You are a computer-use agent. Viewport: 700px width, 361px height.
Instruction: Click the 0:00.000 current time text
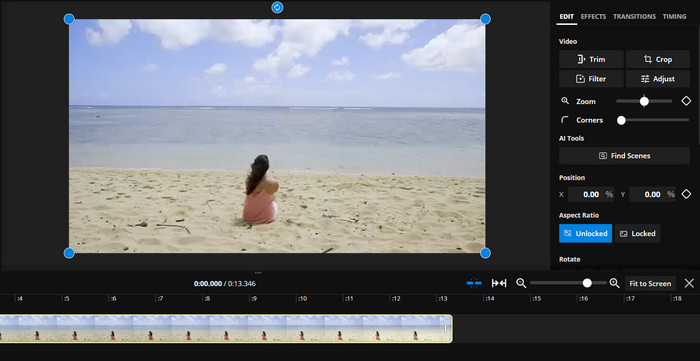pyautogui.click(x=208, y=284)
